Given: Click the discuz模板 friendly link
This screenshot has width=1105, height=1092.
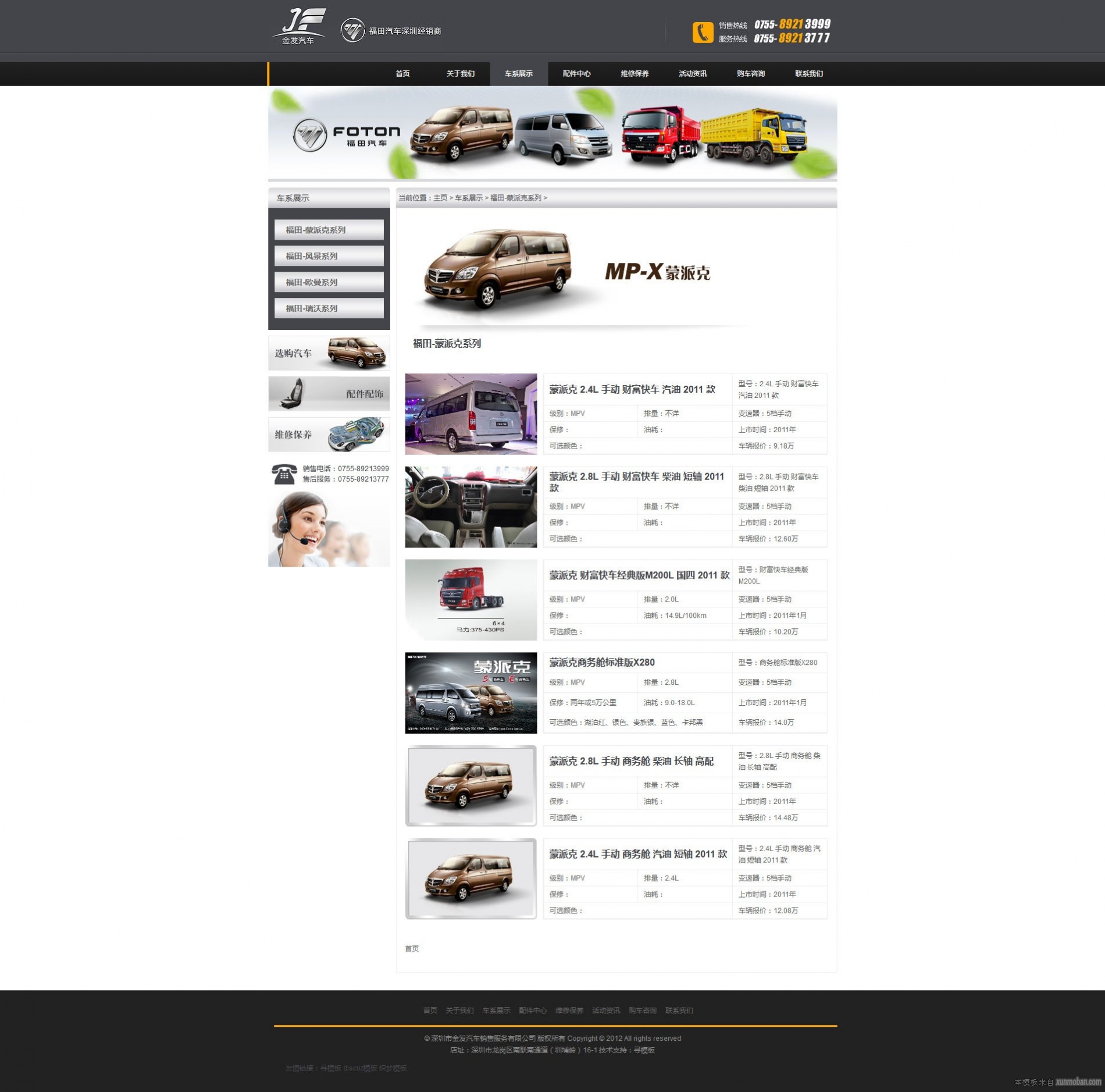Looking at the screenshot, I should (360, 1068).
